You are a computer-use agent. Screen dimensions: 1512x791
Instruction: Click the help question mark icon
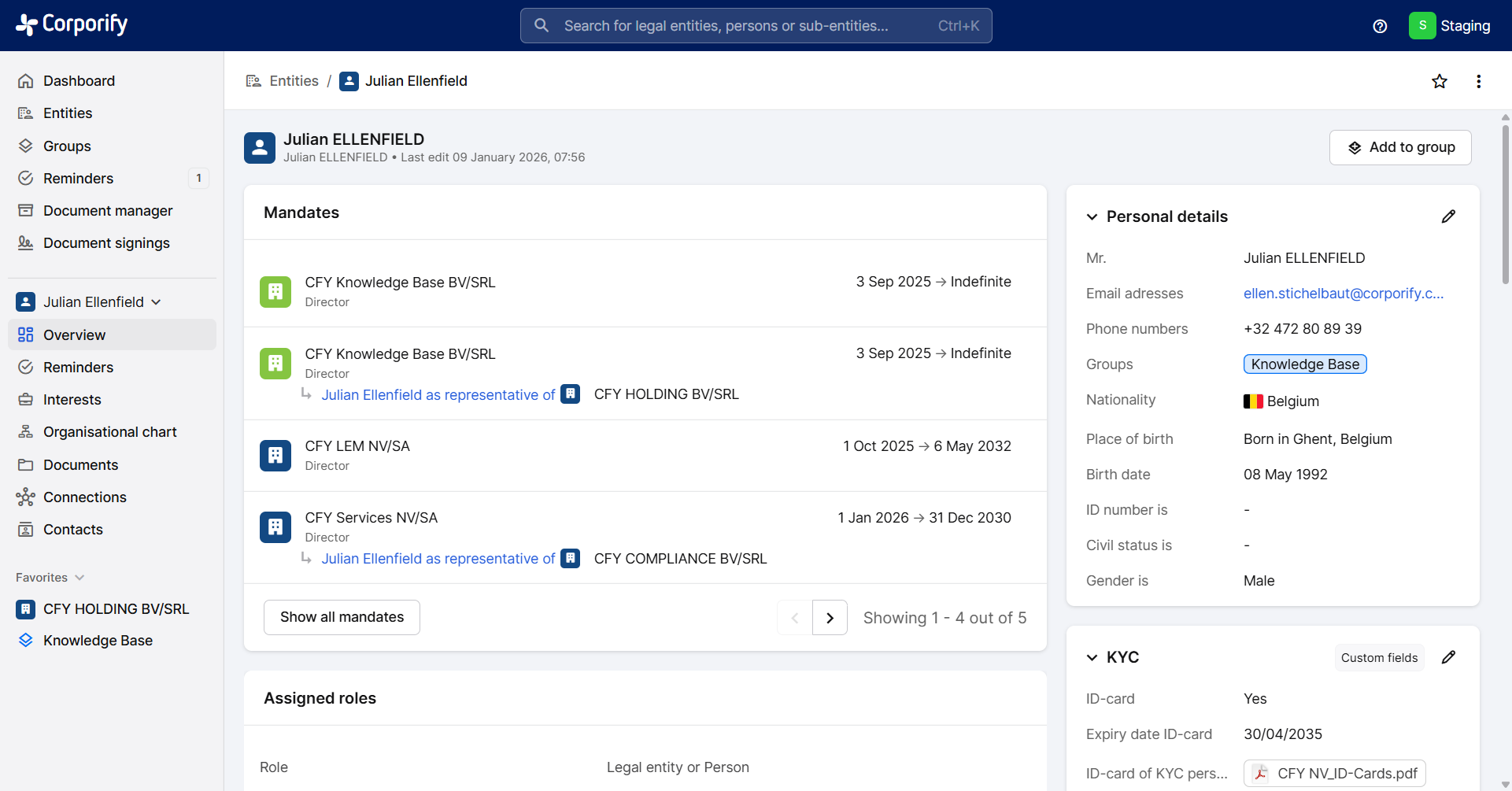tap(1379, 26)
